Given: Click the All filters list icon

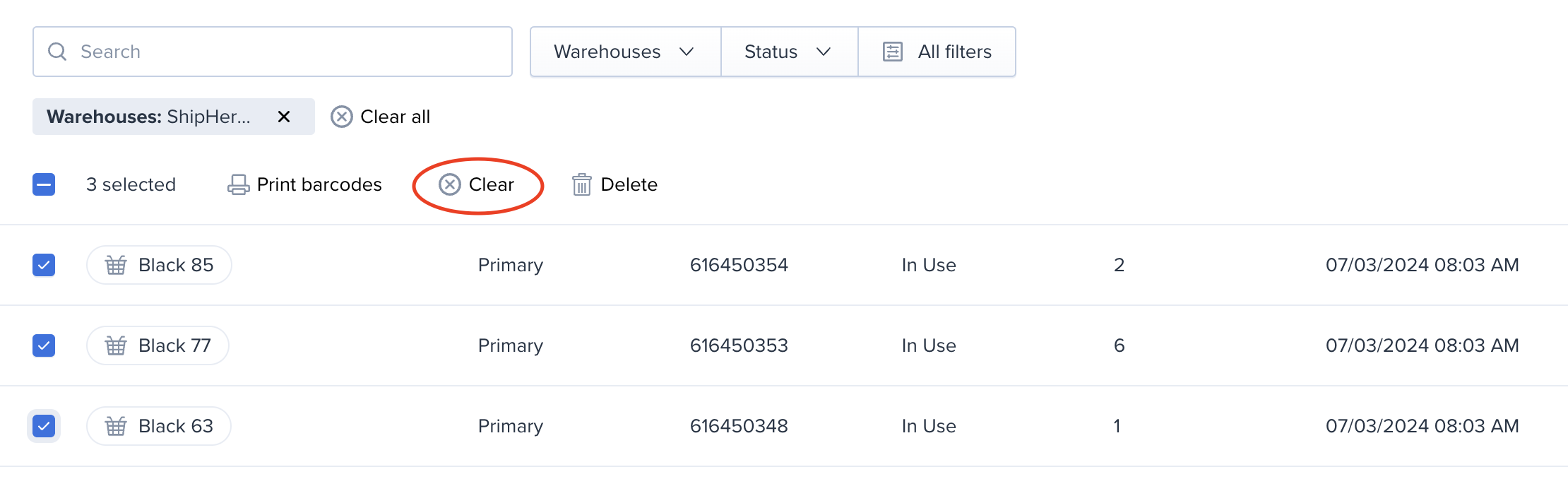Looking at the screenshot, I should tap(893, 52).
